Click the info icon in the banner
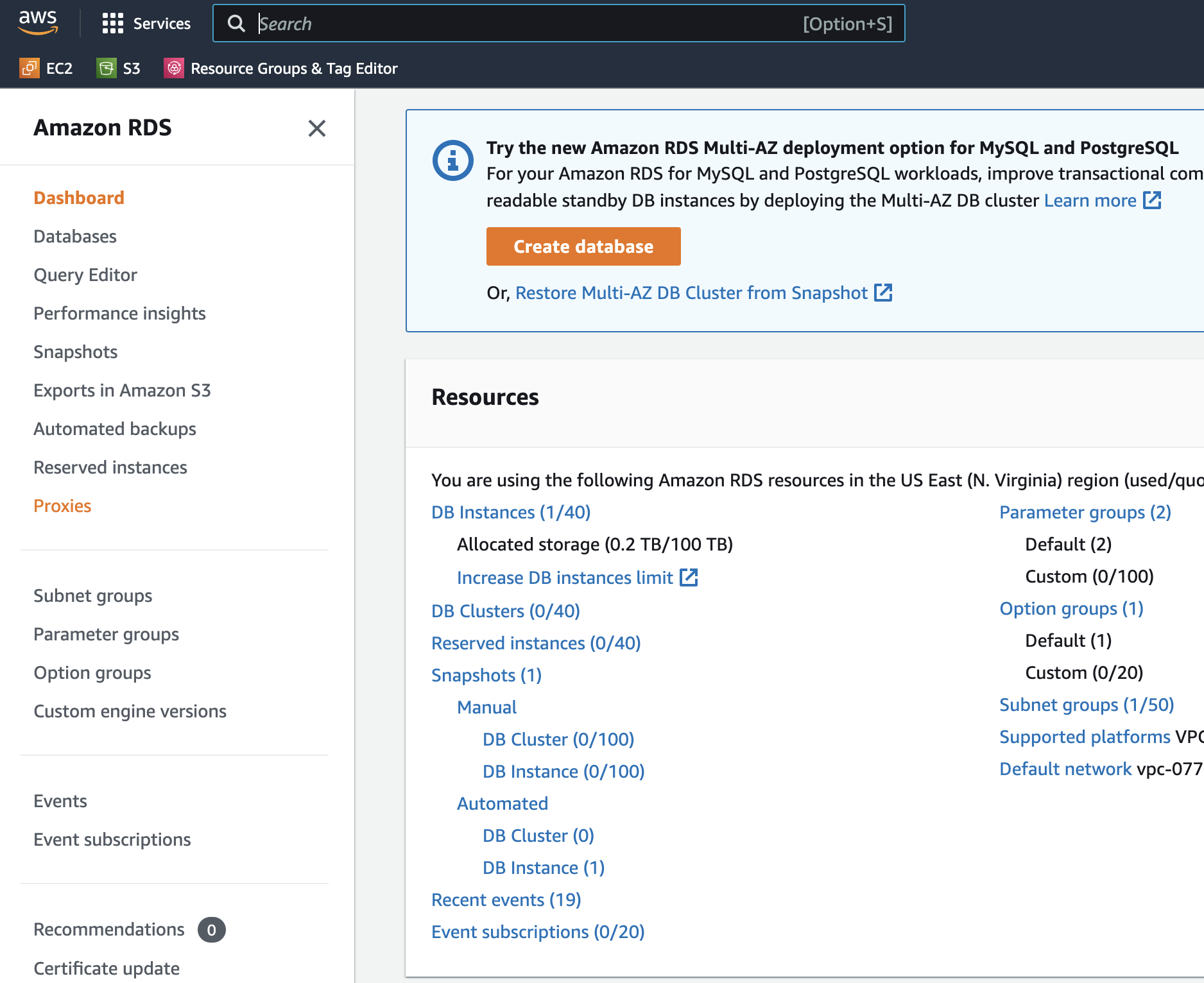 pyautogui.click(x=453, y=160)
